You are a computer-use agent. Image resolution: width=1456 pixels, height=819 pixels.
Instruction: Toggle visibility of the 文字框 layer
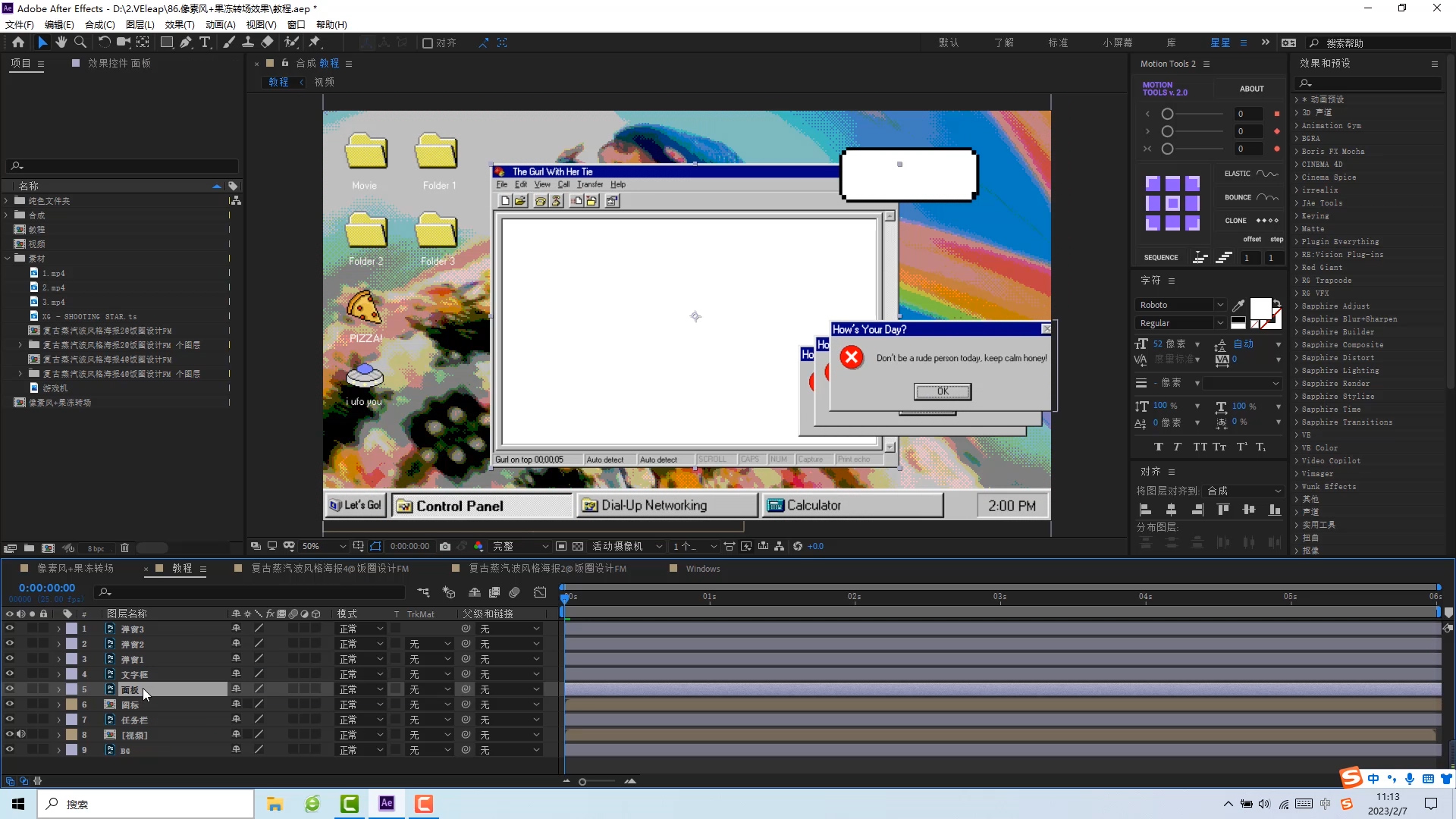(x=10, y=673)
